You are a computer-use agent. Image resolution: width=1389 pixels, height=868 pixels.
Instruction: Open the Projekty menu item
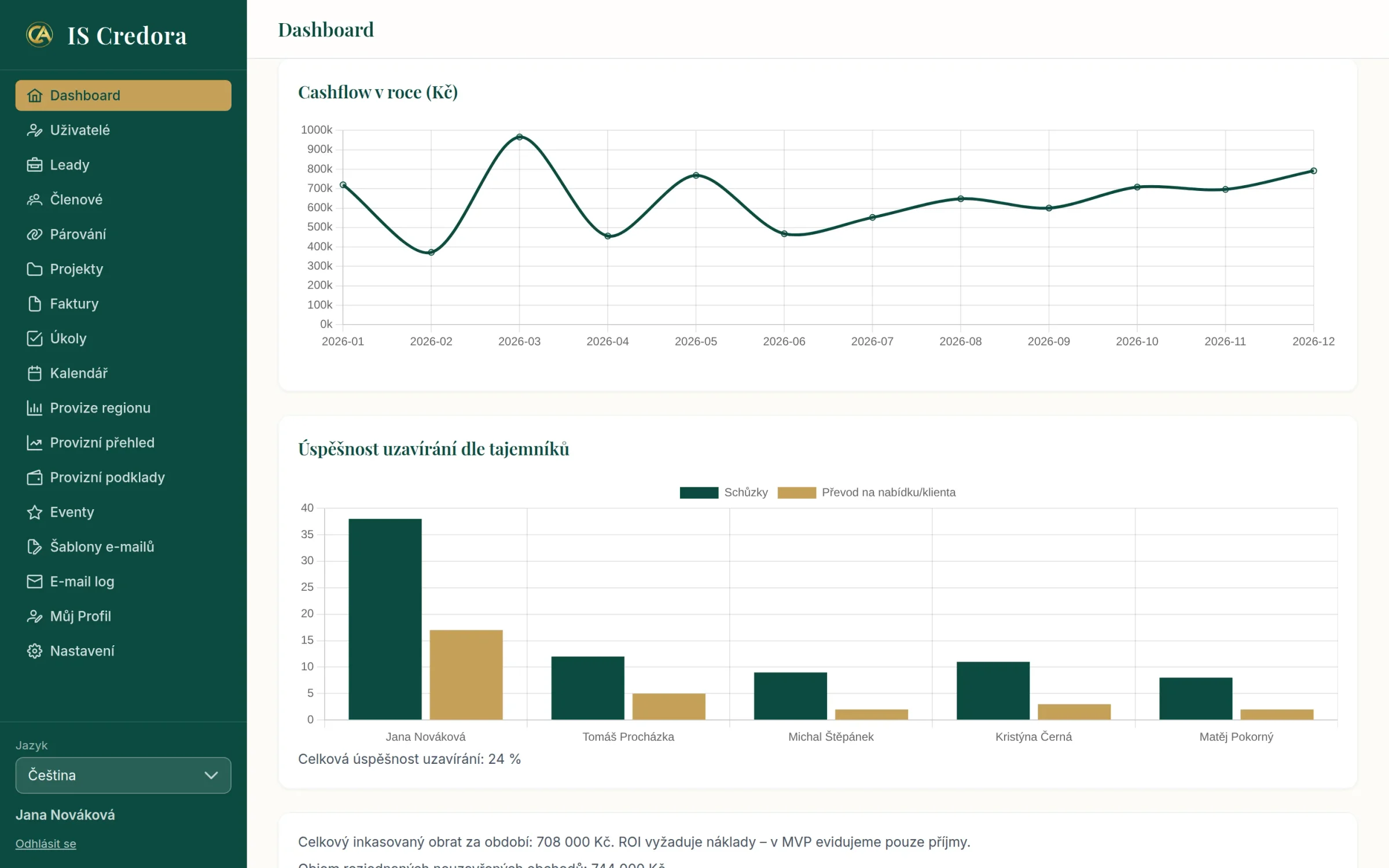pos(123,269)
